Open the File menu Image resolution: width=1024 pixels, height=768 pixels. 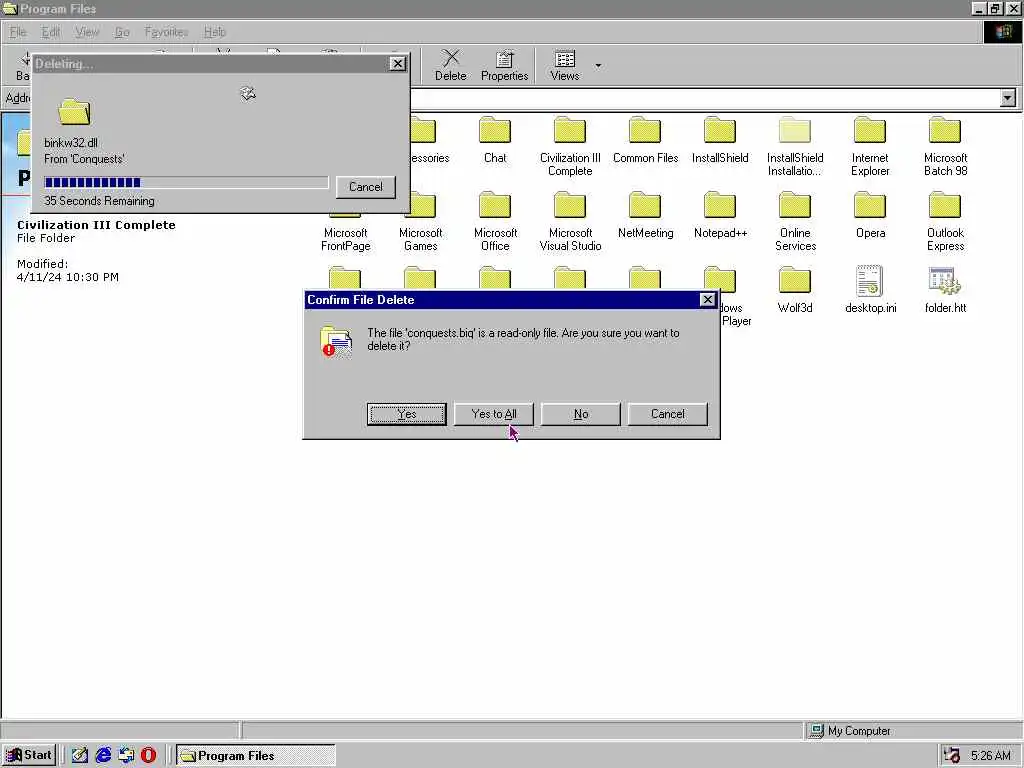coord(18,31)
